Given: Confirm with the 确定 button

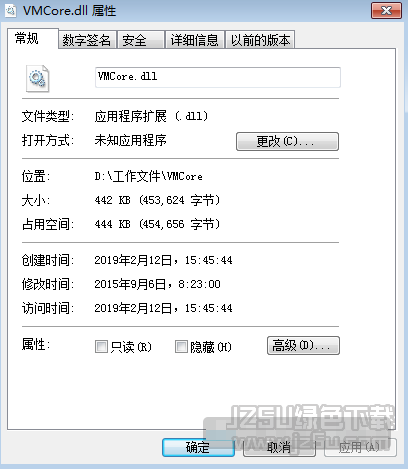Looking at the screenshot, I should point(198,447).
